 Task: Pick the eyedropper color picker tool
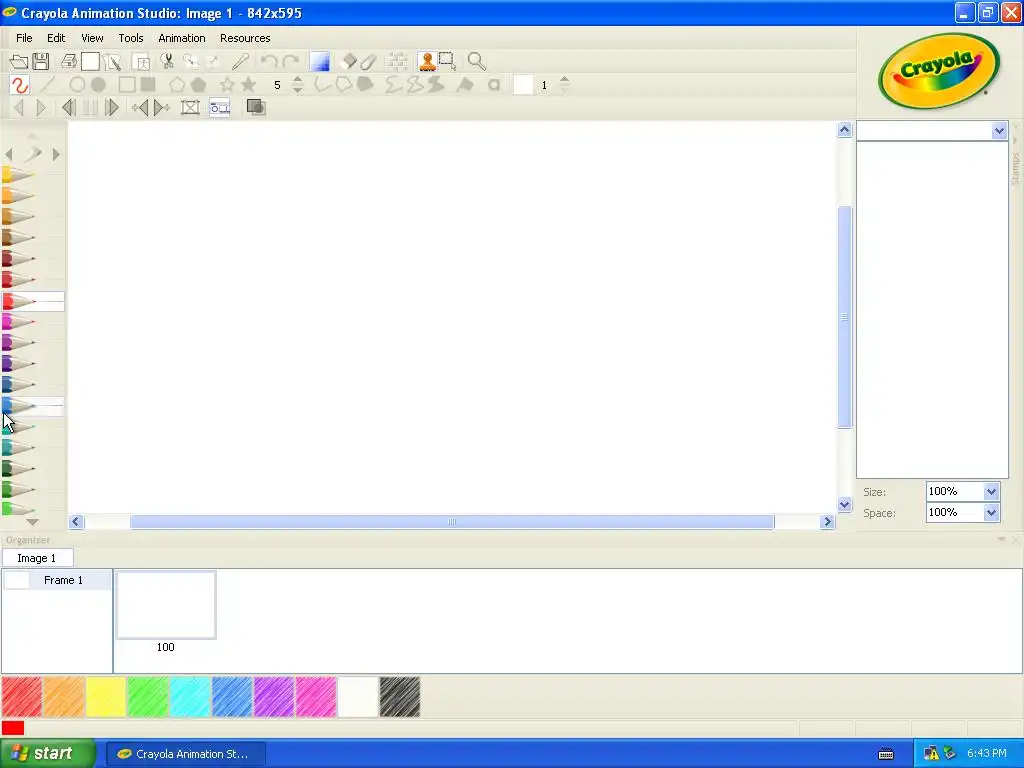[x=240, y=61]
